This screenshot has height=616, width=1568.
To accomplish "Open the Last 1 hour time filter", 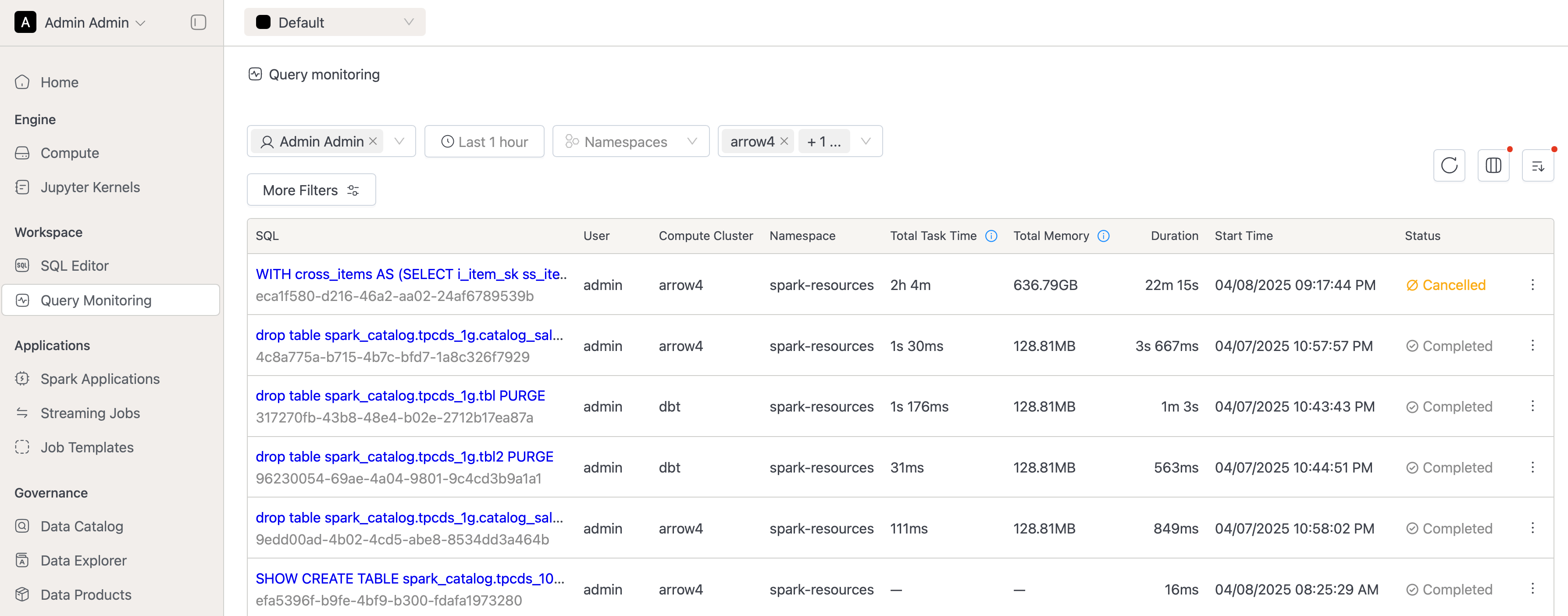I will pos(484,141).
